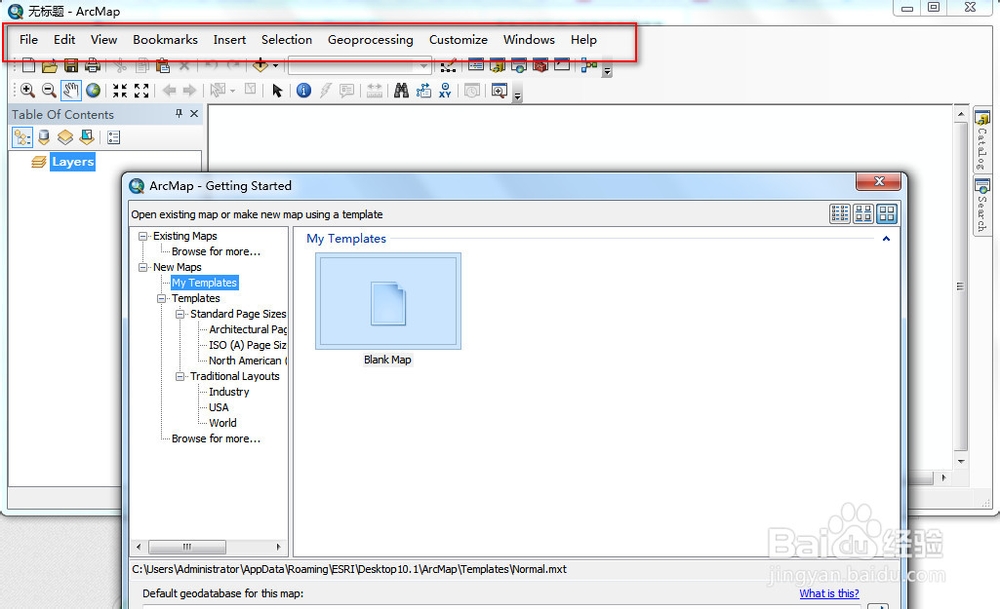1000x609 pixels.
Task: Open the Customize menu
Action: [458, 40]
